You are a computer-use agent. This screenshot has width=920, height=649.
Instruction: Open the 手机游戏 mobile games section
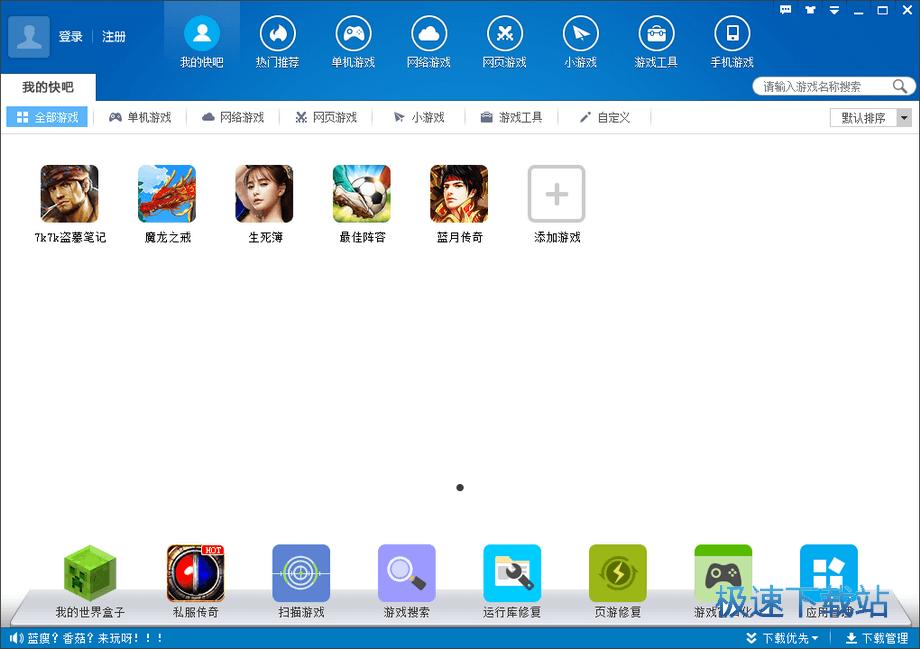(x=732, y=42)
